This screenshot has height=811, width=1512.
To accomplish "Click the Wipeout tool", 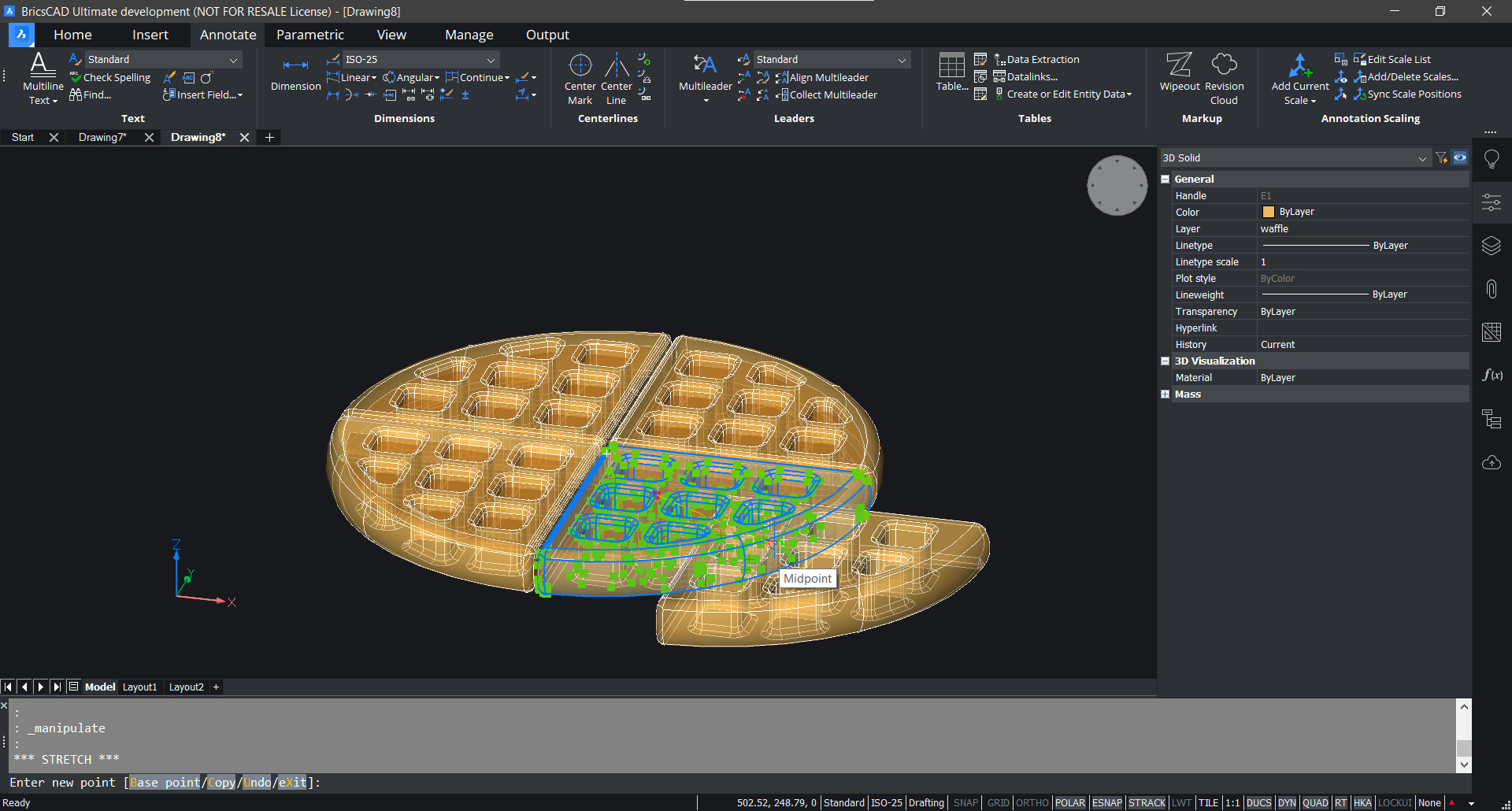I will click(1179, 75).
